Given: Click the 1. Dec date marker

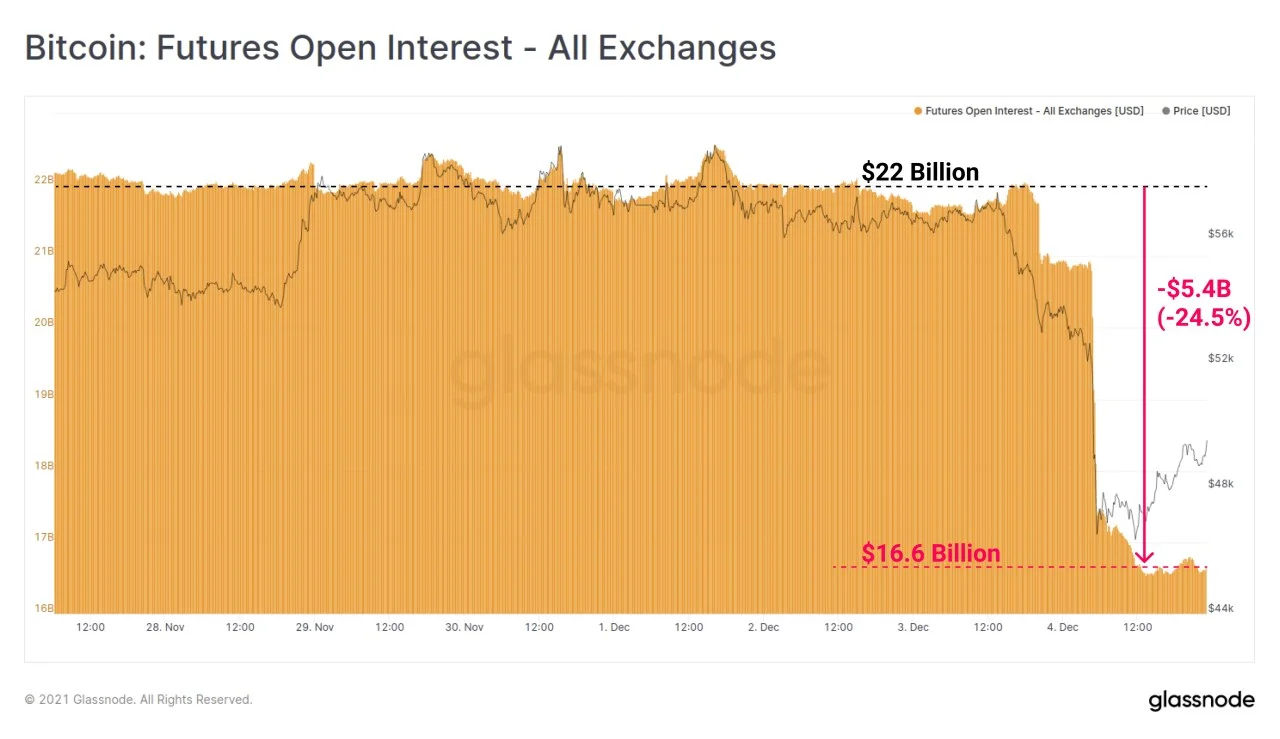Looking at the screenshot, I should (614, 627).
